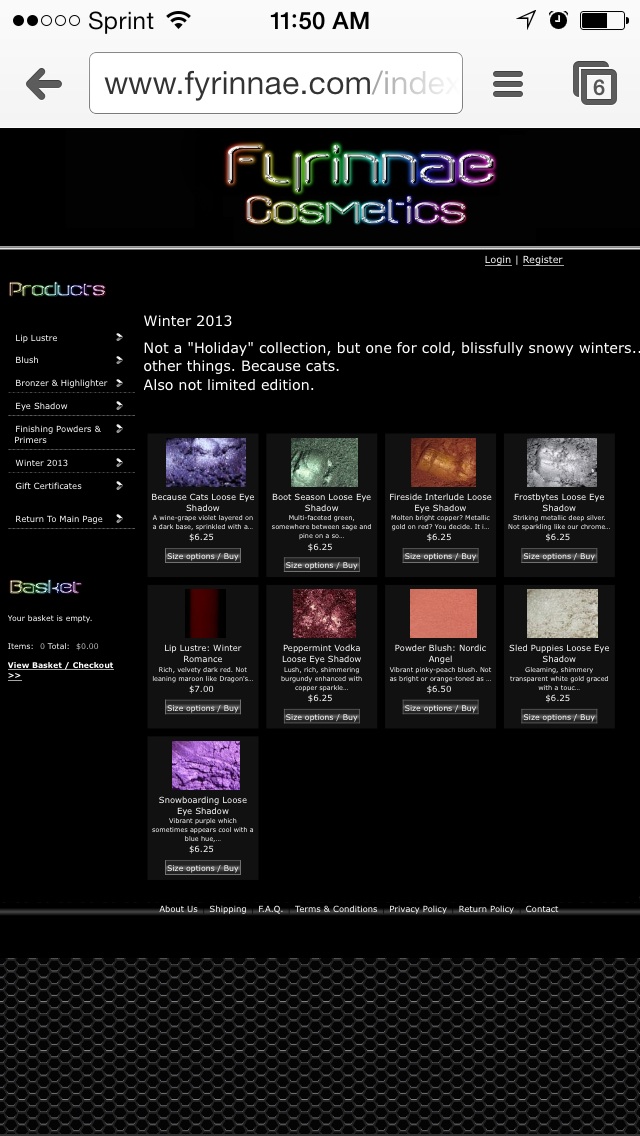This screenshot has height=1136, width=640.
Task: Open Snowboarding purple swatch image
Action: pos(206,765)
